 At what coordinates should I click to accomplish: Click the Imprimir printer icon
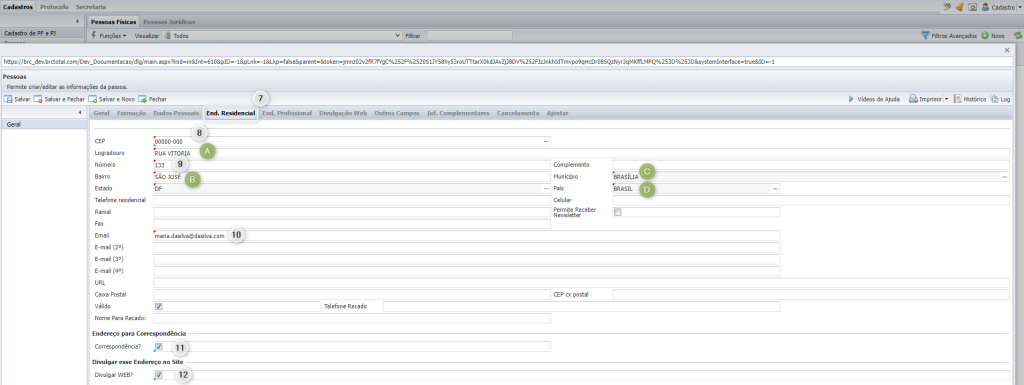click(914, 99)
